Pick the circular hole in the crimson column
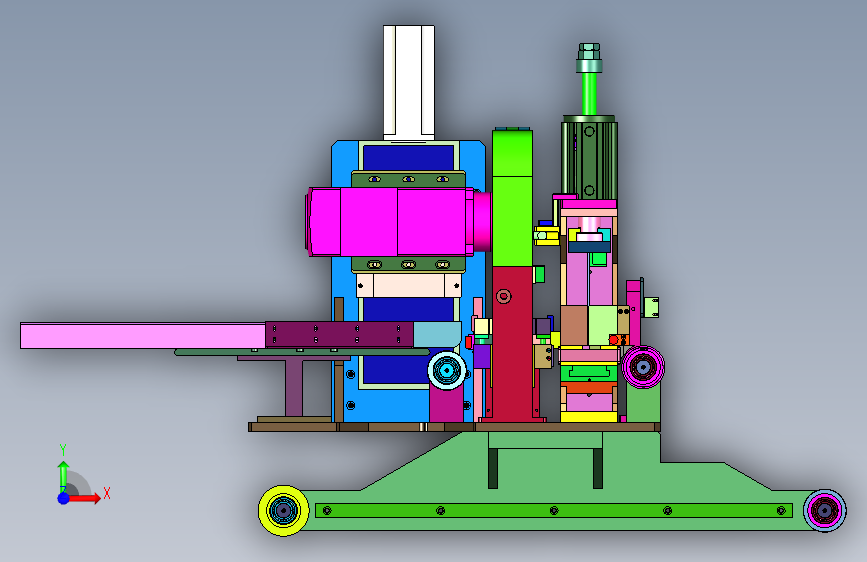 [x=503, y=296]
